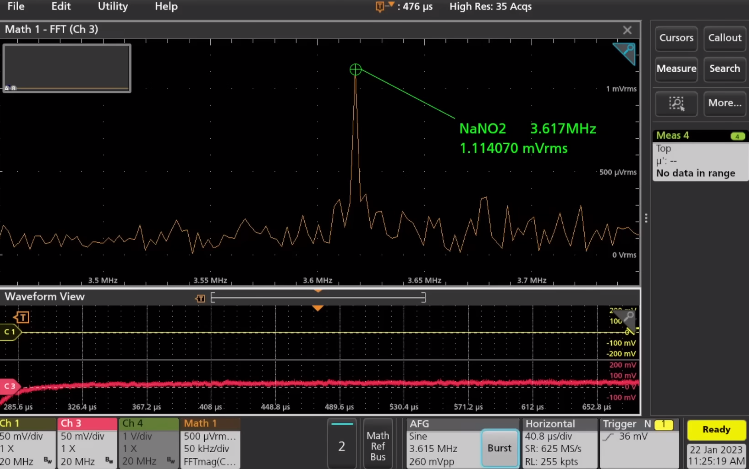
Task: Toggle the AFG Burst button
Action: coord(498,447)
